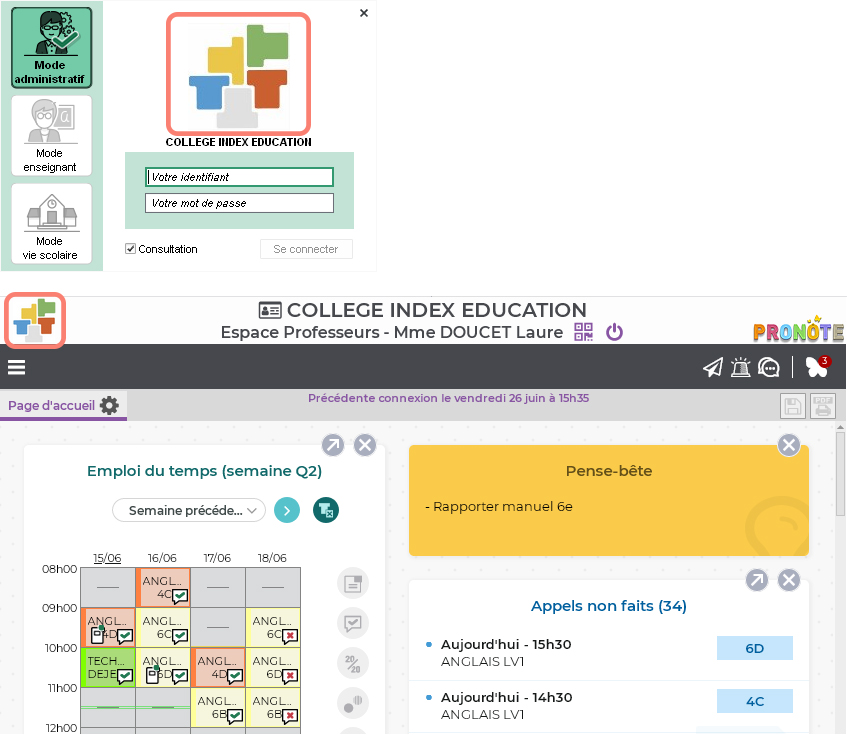Screen dimensions: 847x735
Task: Select the Page d'accueil tab
Action: [x=51, y=406]
